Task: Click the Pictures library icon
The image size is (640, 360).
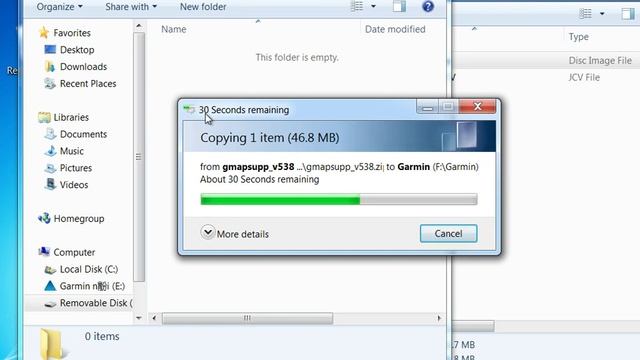Action: click(x=50, y=168)
